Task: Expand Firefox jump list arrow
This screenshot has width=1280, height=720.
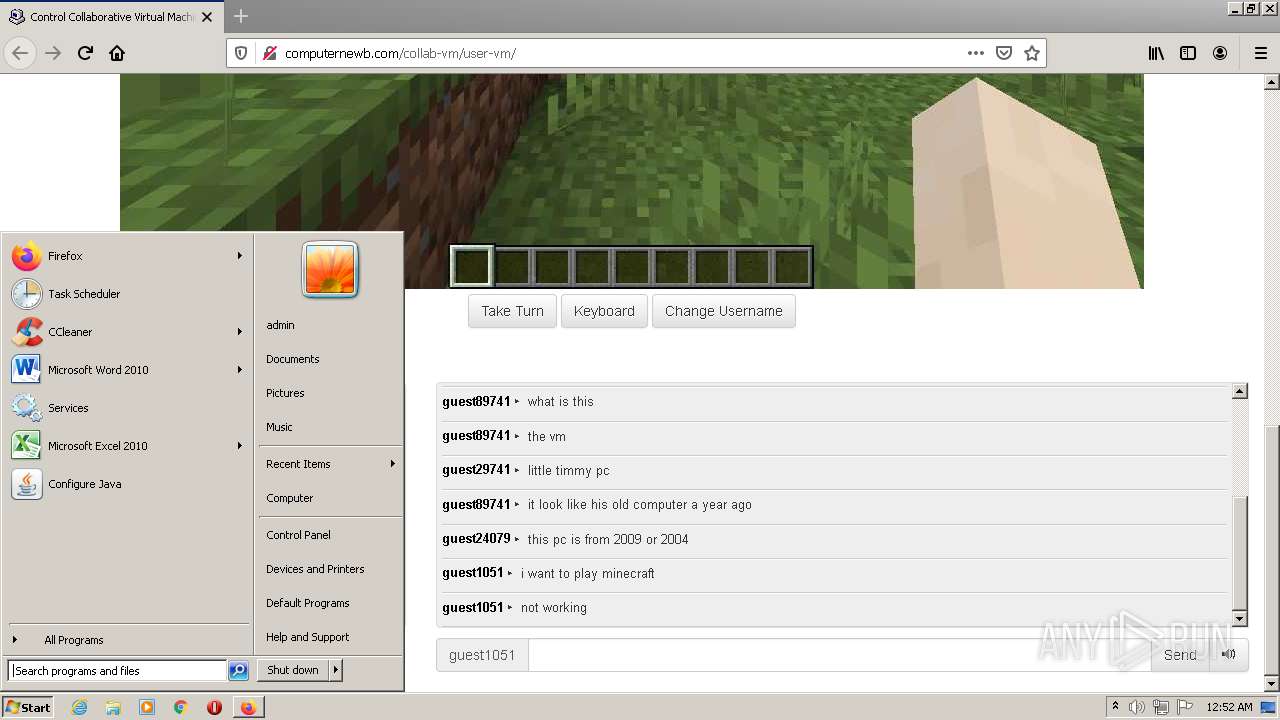Action: pyautogui.click(x=240, y=256)
